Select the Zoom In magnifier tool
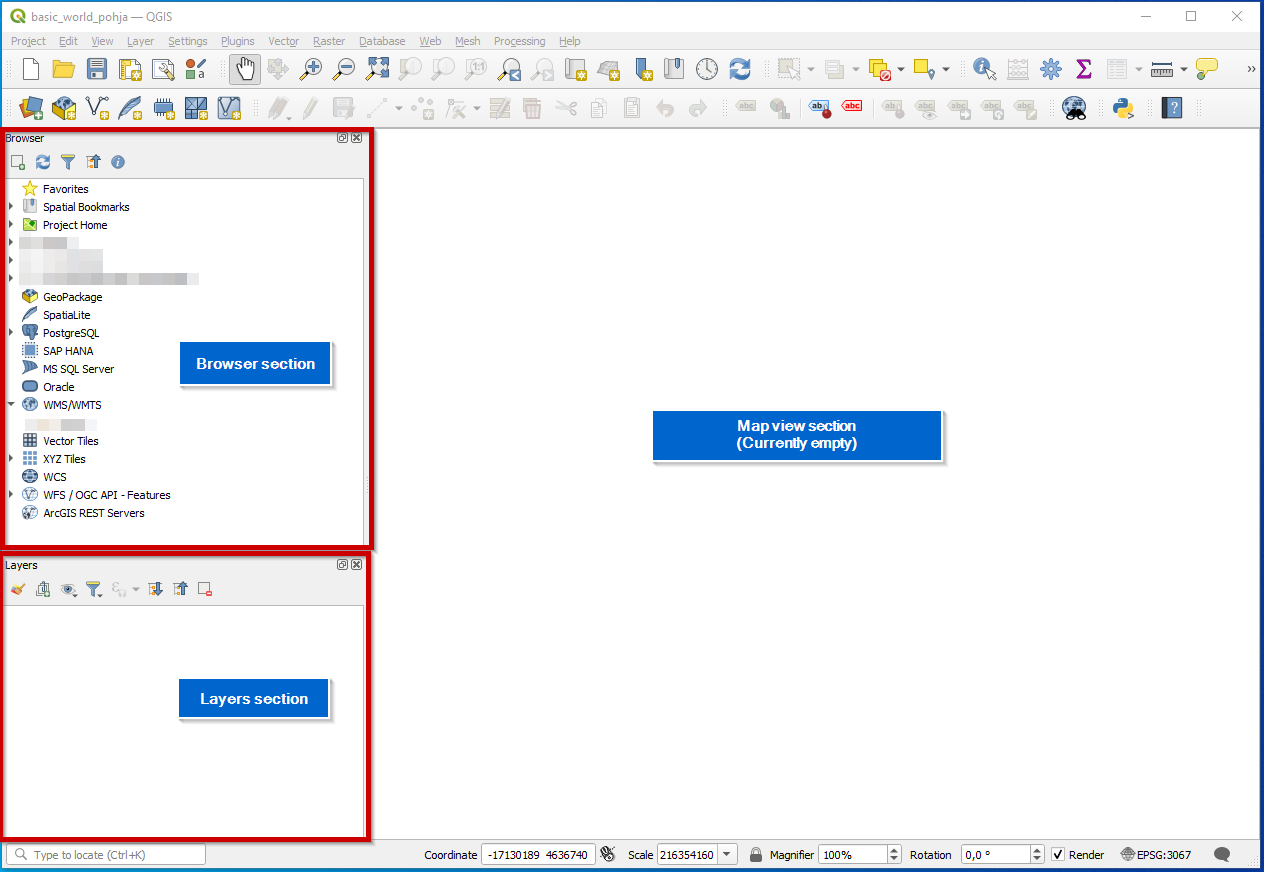 pos(312,69)
